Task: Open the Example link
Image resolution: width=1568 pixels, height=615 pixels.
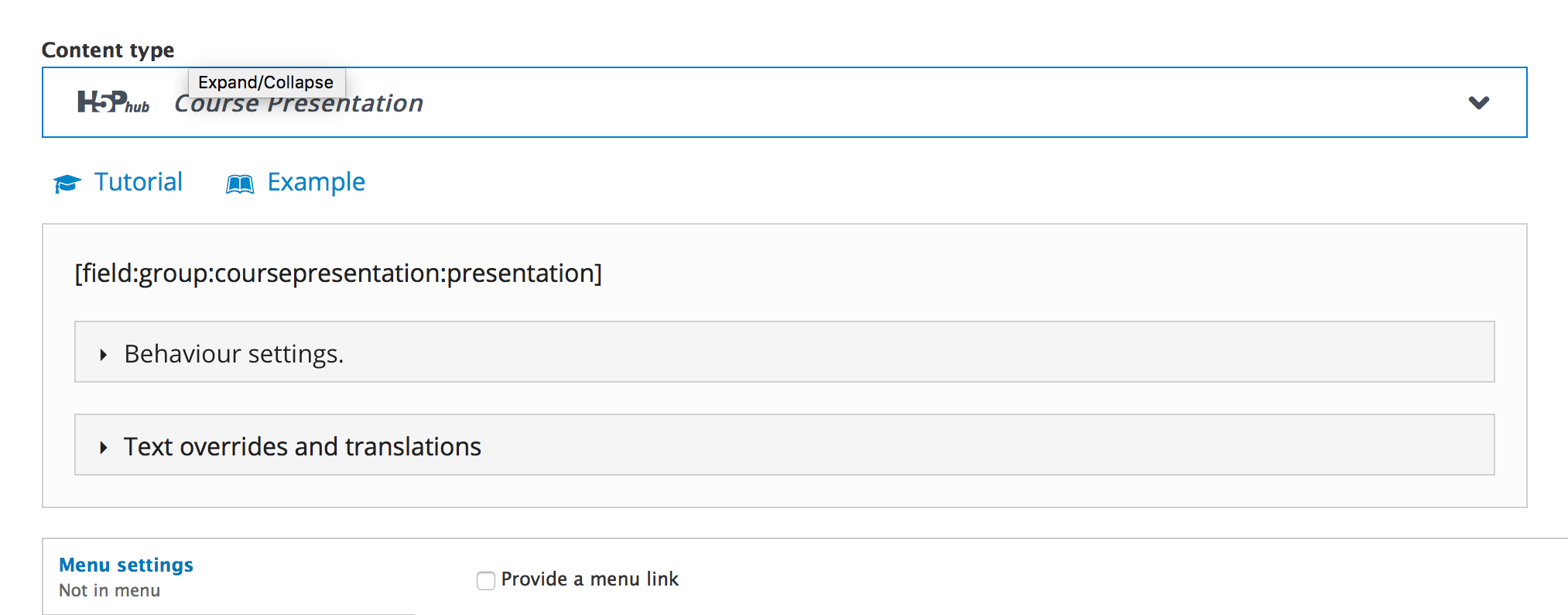Action: coord(316,182)
